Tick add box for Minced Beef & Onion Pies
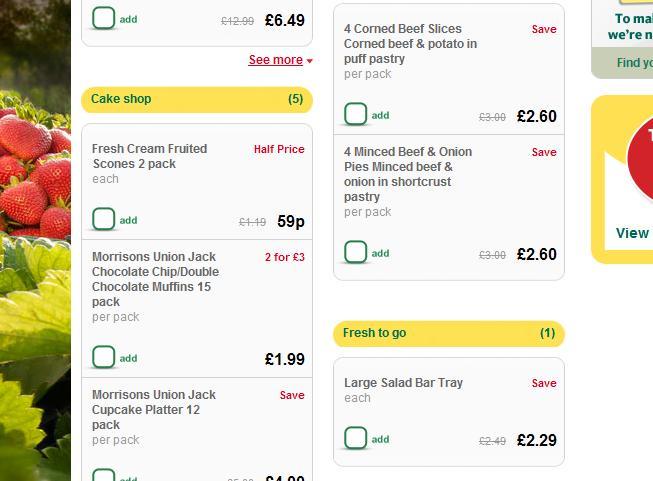Viewport: 653px width, 481px height. pos(356,252)
